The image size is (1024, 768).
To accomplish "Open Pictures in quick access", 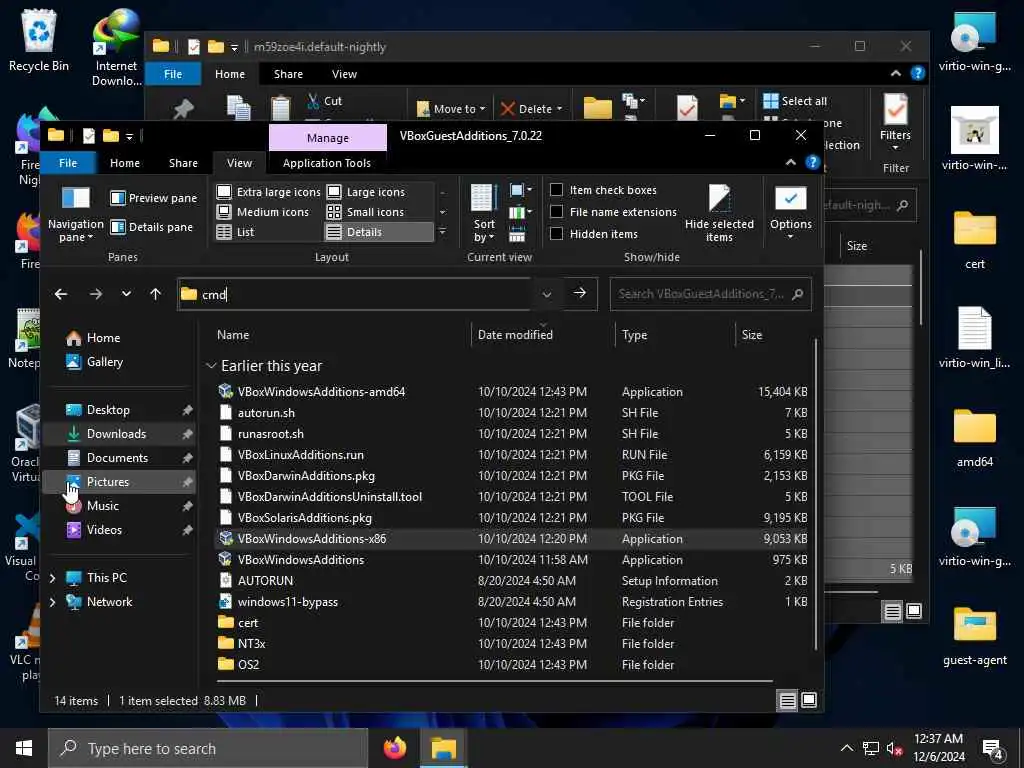I will (x=118, y=482).
